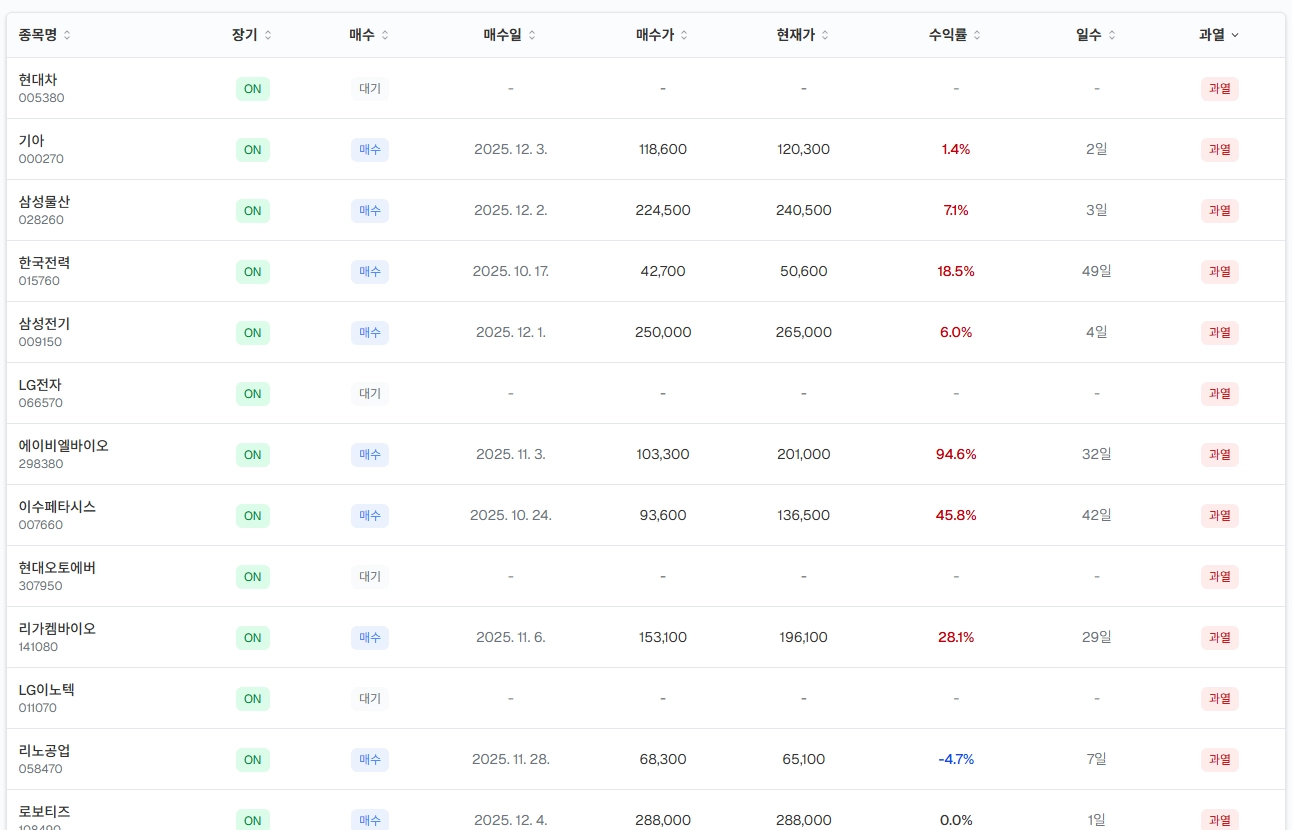This screenshot has width=1292, height=830.
Task: Click 매수 badge in 에이비엘바이오 row
Action: click(x=370, y=455)
